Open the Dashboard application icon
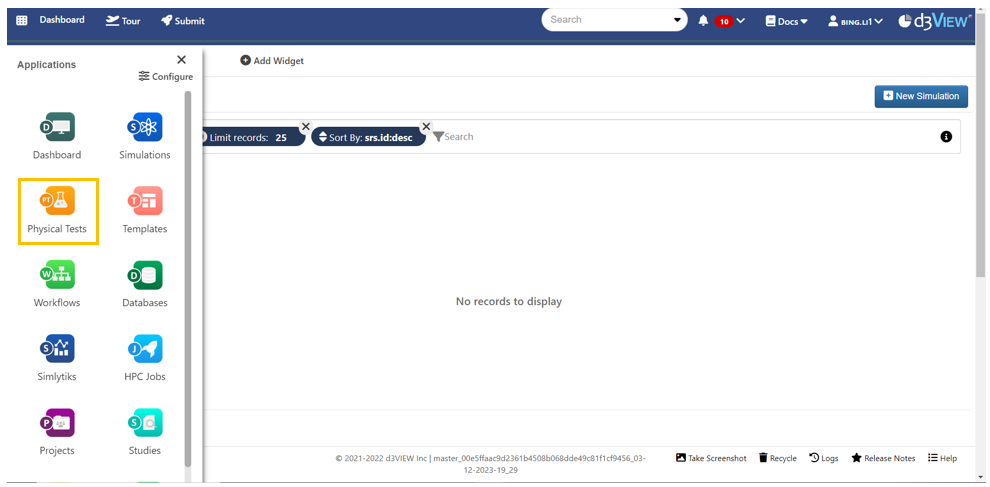This screenshot has height=487, width=990. coord(57,127)
